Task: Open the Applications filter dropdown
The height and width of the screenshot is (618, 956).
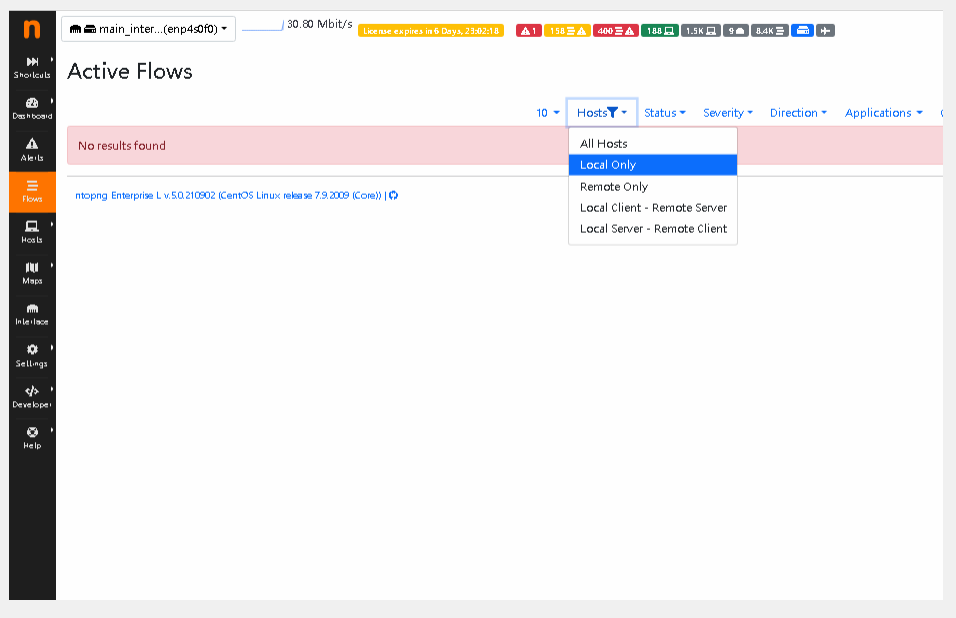Action: [x=883, y=113]
